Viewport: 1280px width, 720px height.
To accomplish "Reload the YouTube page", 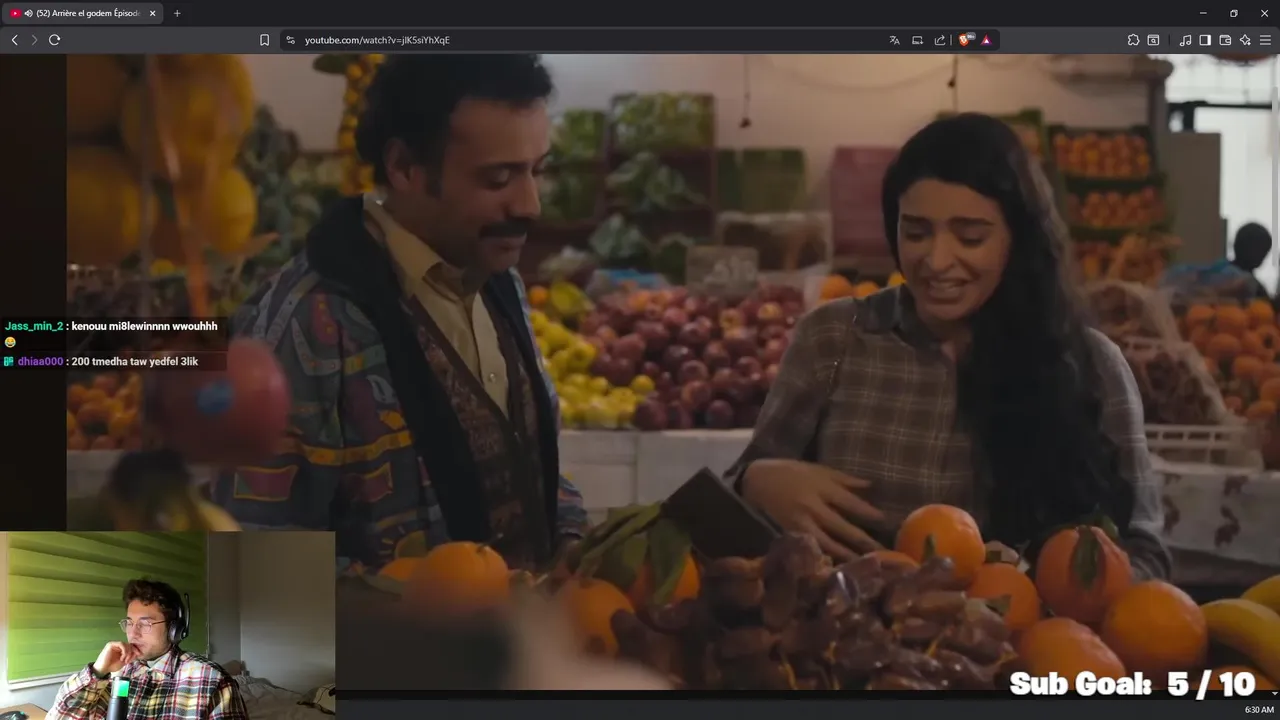I will pos(54,40).
